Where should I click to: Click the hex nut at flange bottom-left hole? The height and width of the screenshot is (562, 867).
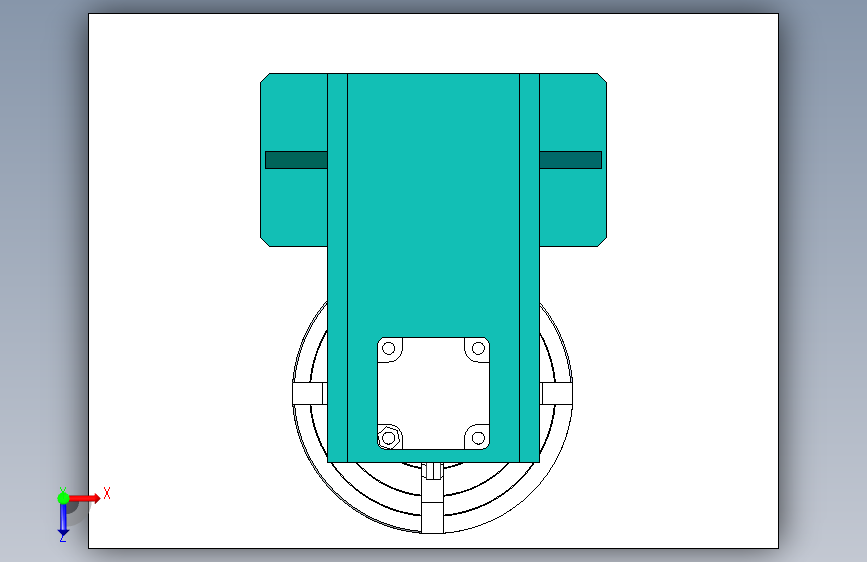click(x=389, y=438)
